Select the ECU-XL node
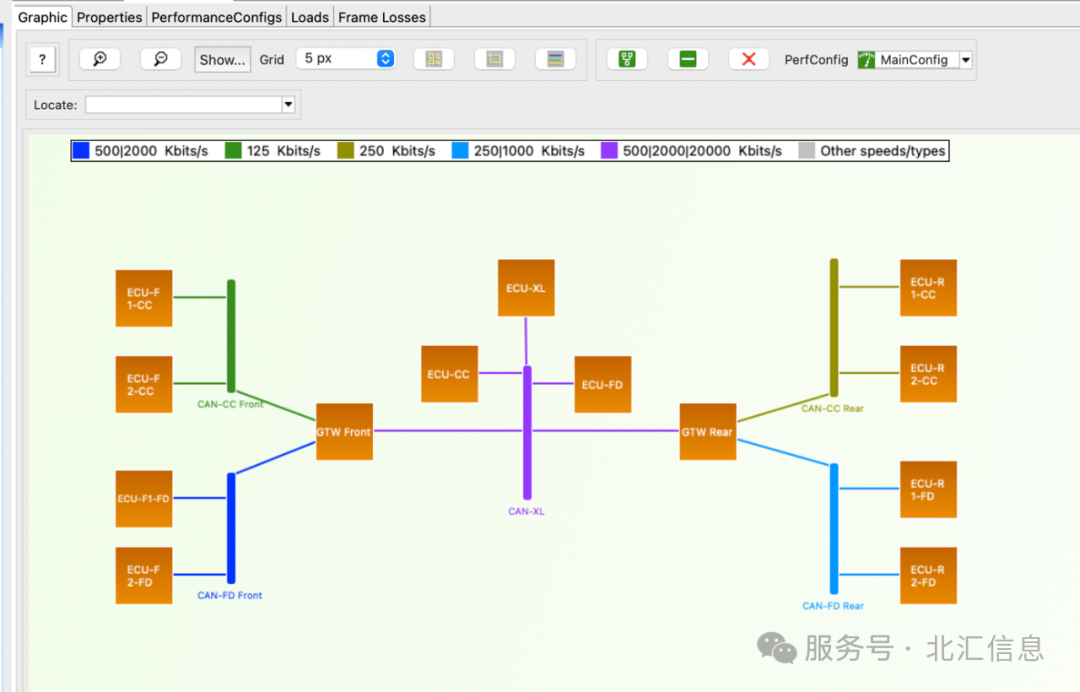This screenshot has width=1080, height=692. (x=526, y=288)
